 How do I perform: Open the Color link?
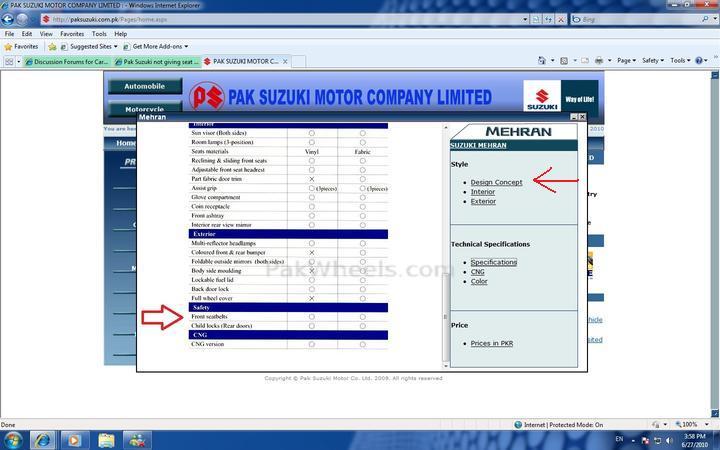(479, 281)
